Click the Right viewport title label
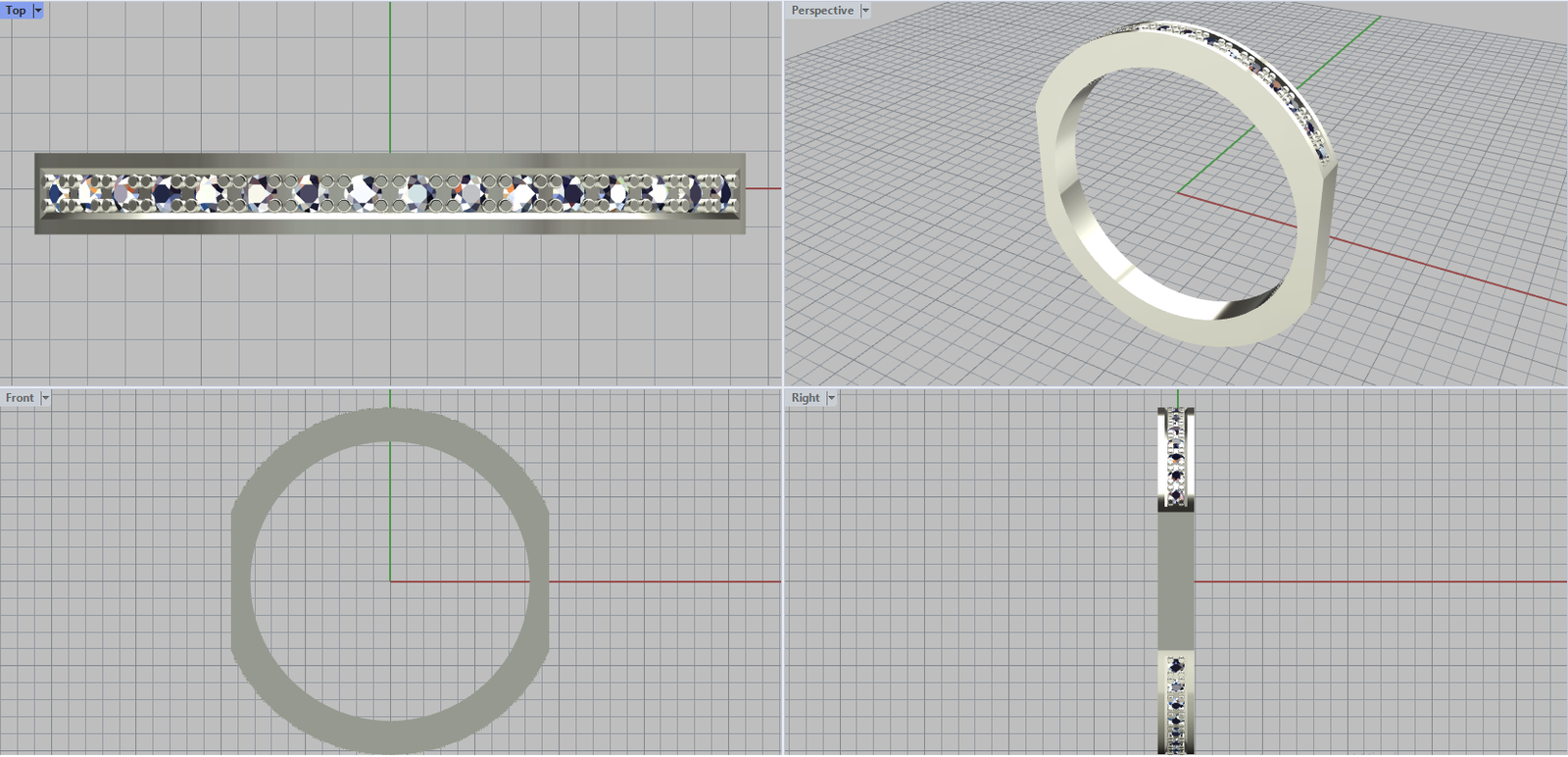Screen dimensions: 1568x757 click(806, 398)
